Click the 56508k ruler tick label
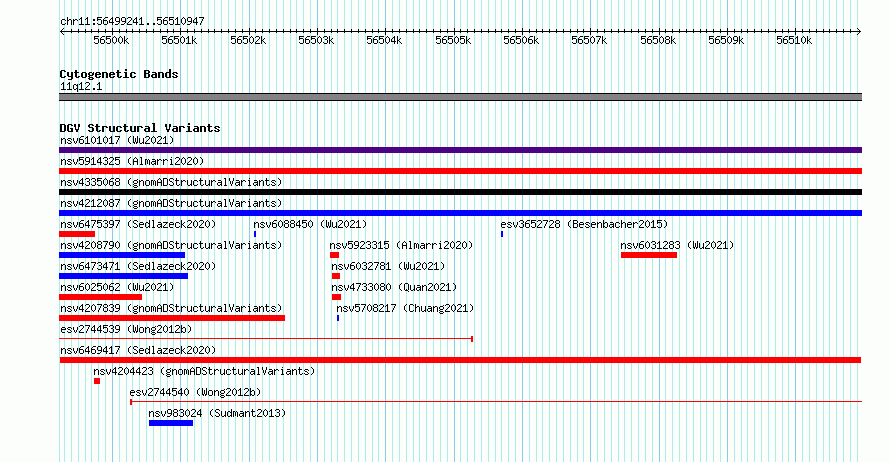Screen dimensions: 890x462 click(x=658, y=40)
